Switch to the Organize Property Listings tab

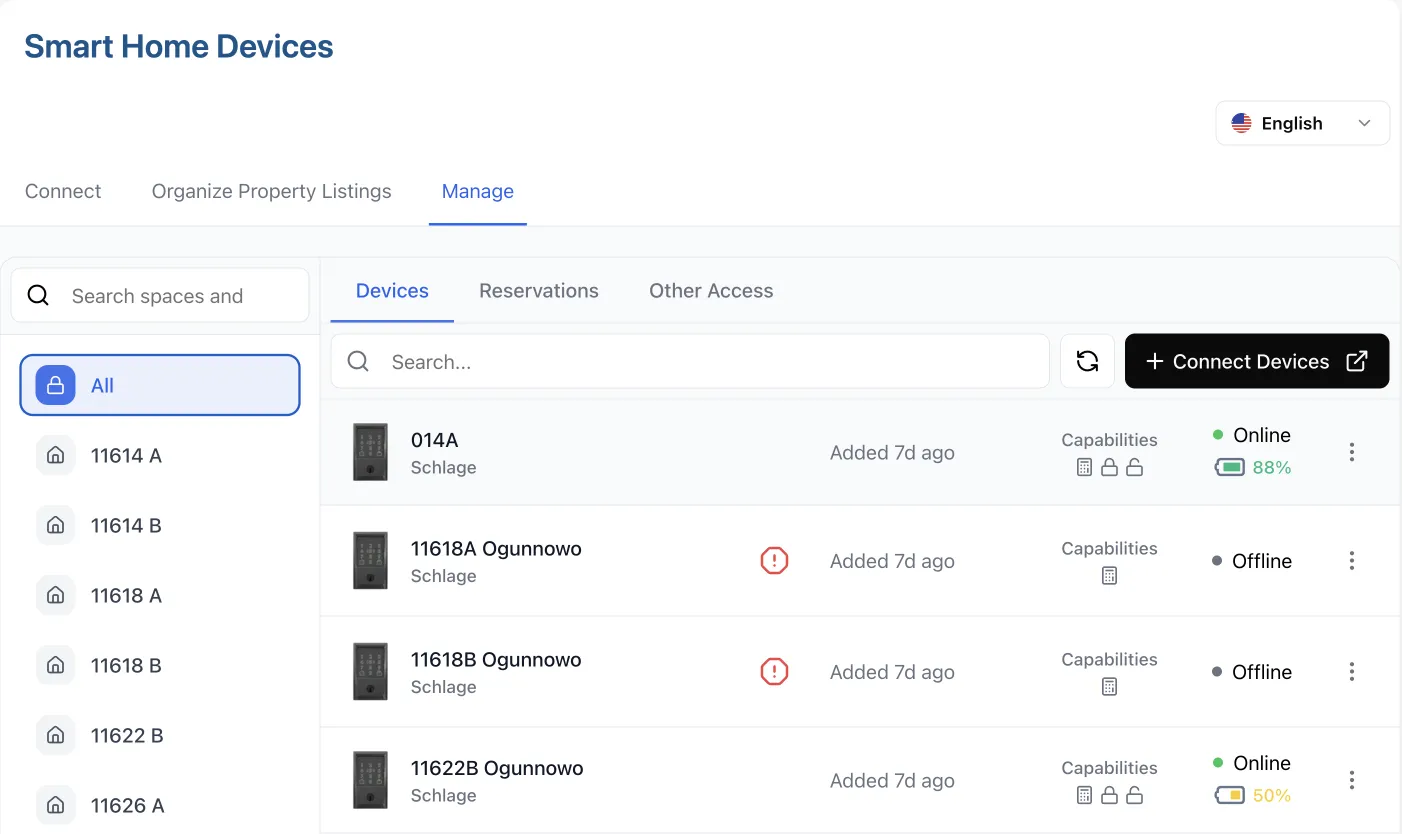point(271,191)
